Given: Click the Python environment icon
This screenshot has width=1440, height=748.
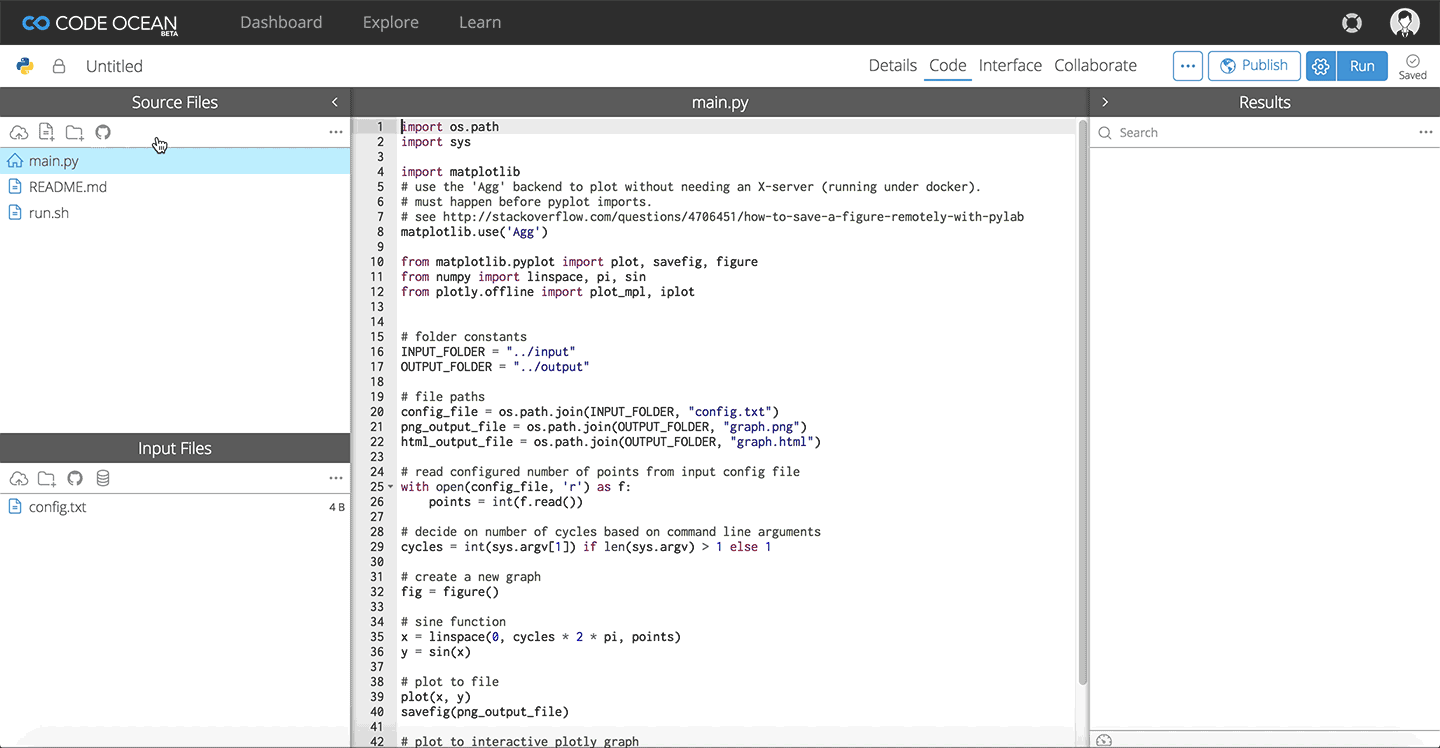Looking at the screenshot, I should (x=24, y=65).
